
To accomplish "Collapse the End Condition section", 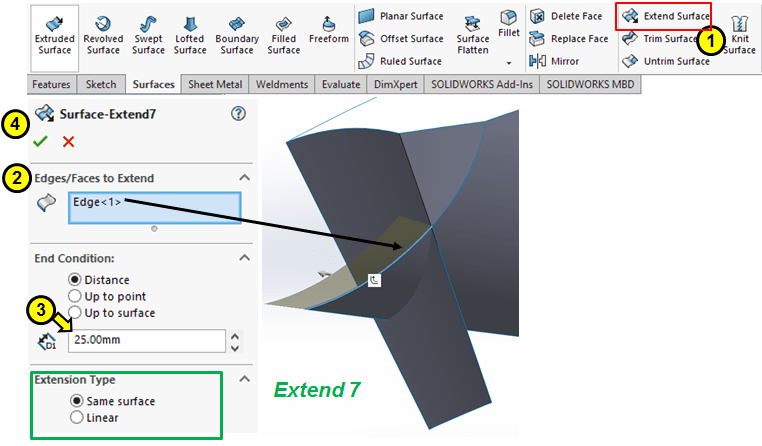I will point(244,258).
